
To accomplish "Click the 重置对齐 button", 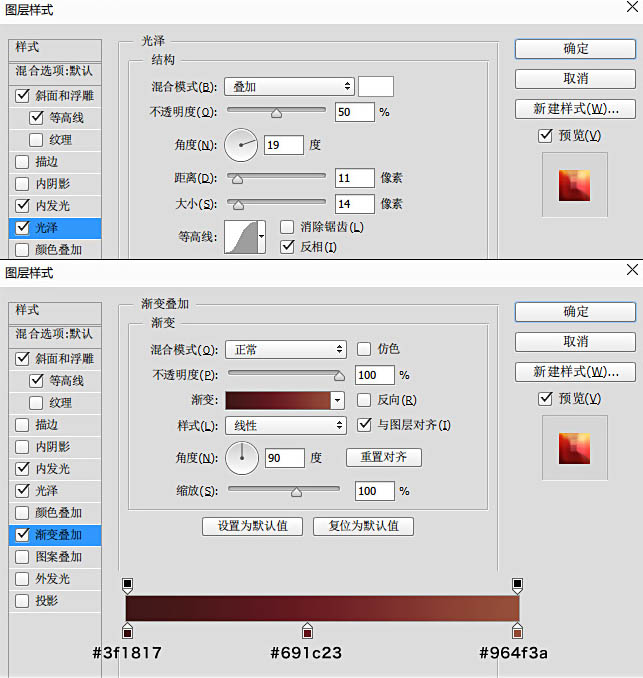I will [x=384, y=457].
